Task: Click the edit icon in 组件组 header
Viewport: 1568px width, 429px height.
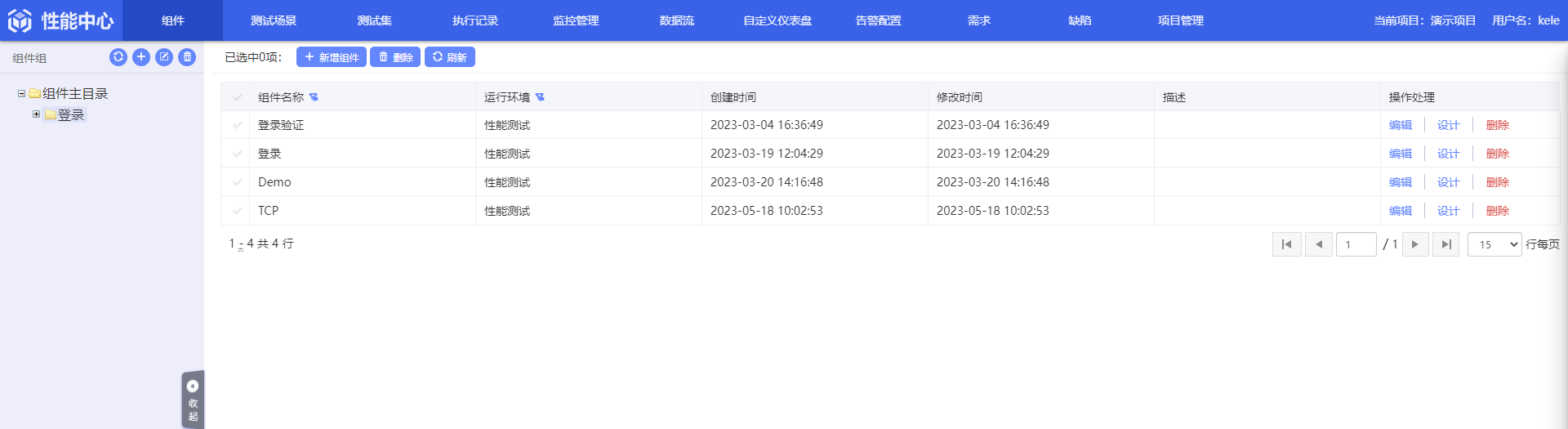Action: 164,57
